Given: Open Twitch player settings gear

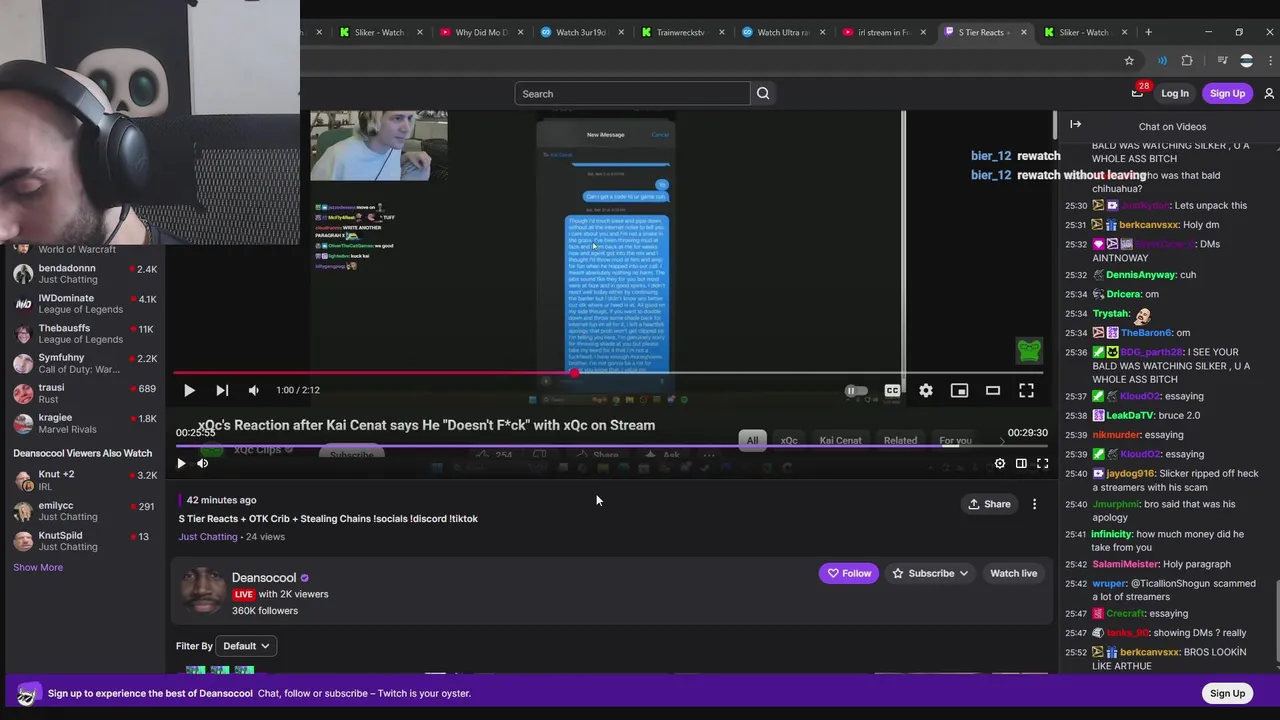Looking at the screenshot, I should click(999, 463).
